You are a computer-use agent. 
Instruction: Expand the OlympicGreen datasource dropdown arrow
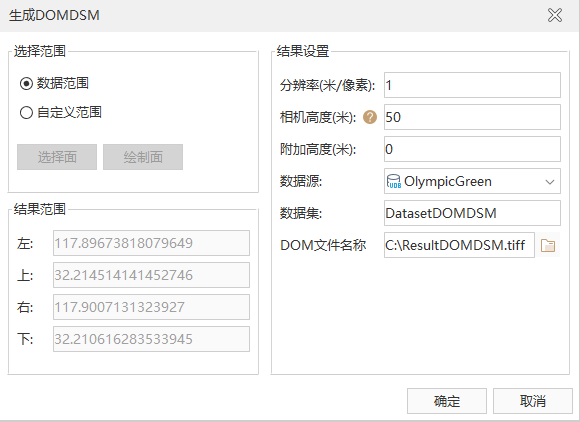pos(550,182)
